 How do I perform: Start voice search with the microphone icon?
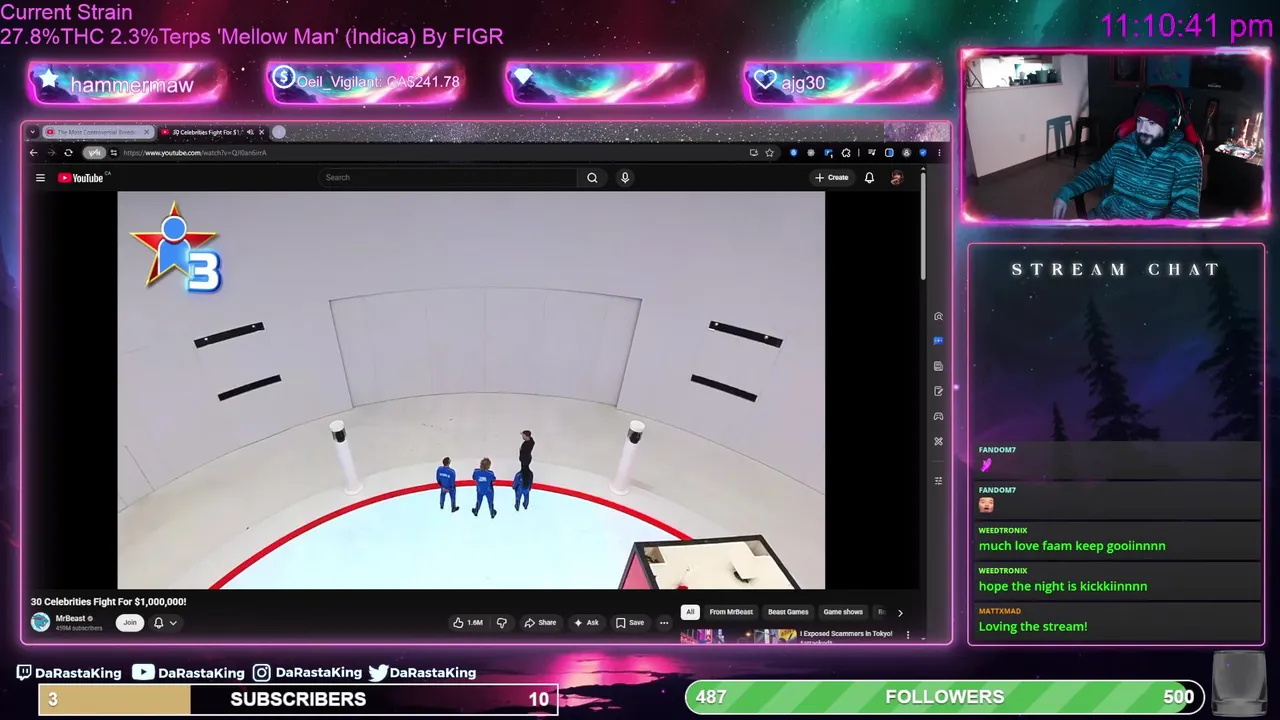[625, 178]
